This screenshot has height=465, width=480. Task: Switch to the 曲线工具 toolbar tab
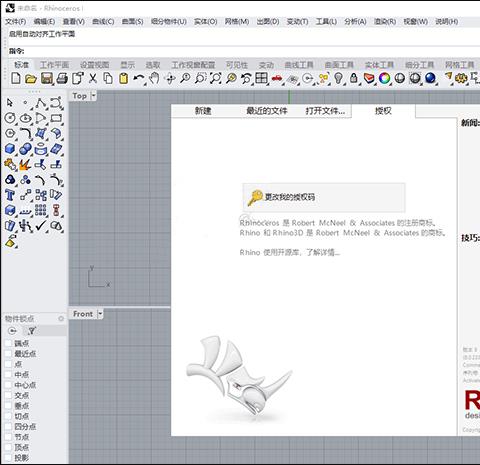299,65
